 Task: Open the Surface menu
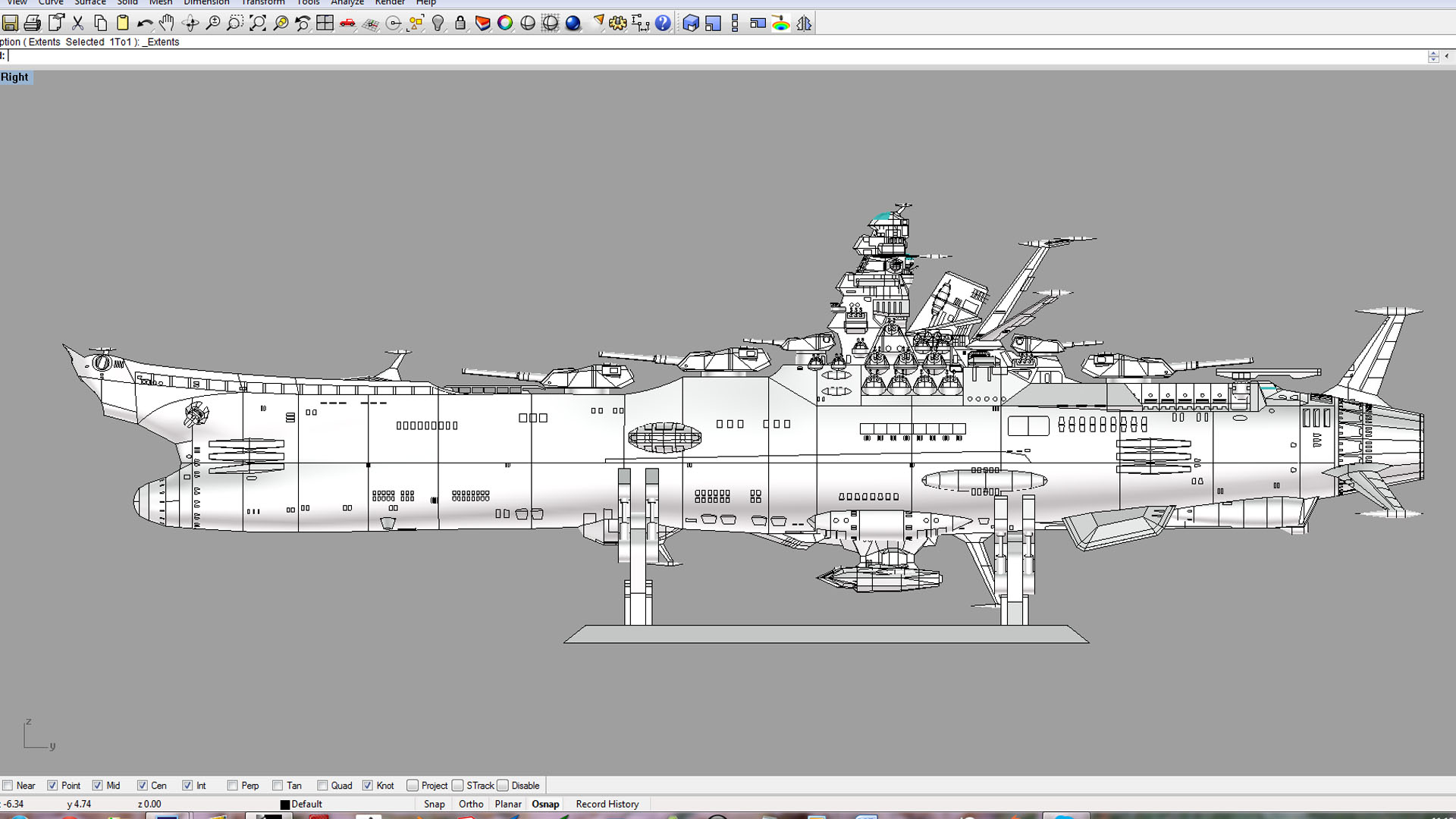[90, 3]
